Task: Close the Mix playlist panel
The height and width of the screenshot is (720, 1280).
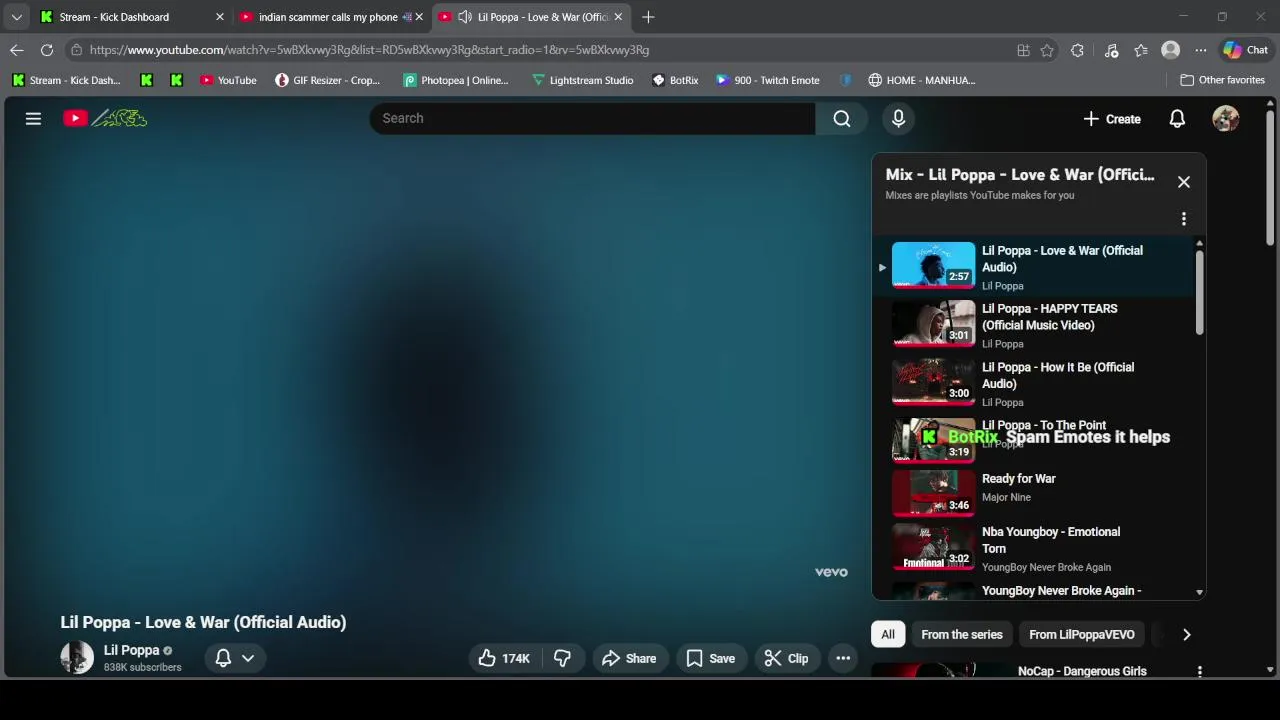Action: pyautogui.click(x=1184, y=182)
